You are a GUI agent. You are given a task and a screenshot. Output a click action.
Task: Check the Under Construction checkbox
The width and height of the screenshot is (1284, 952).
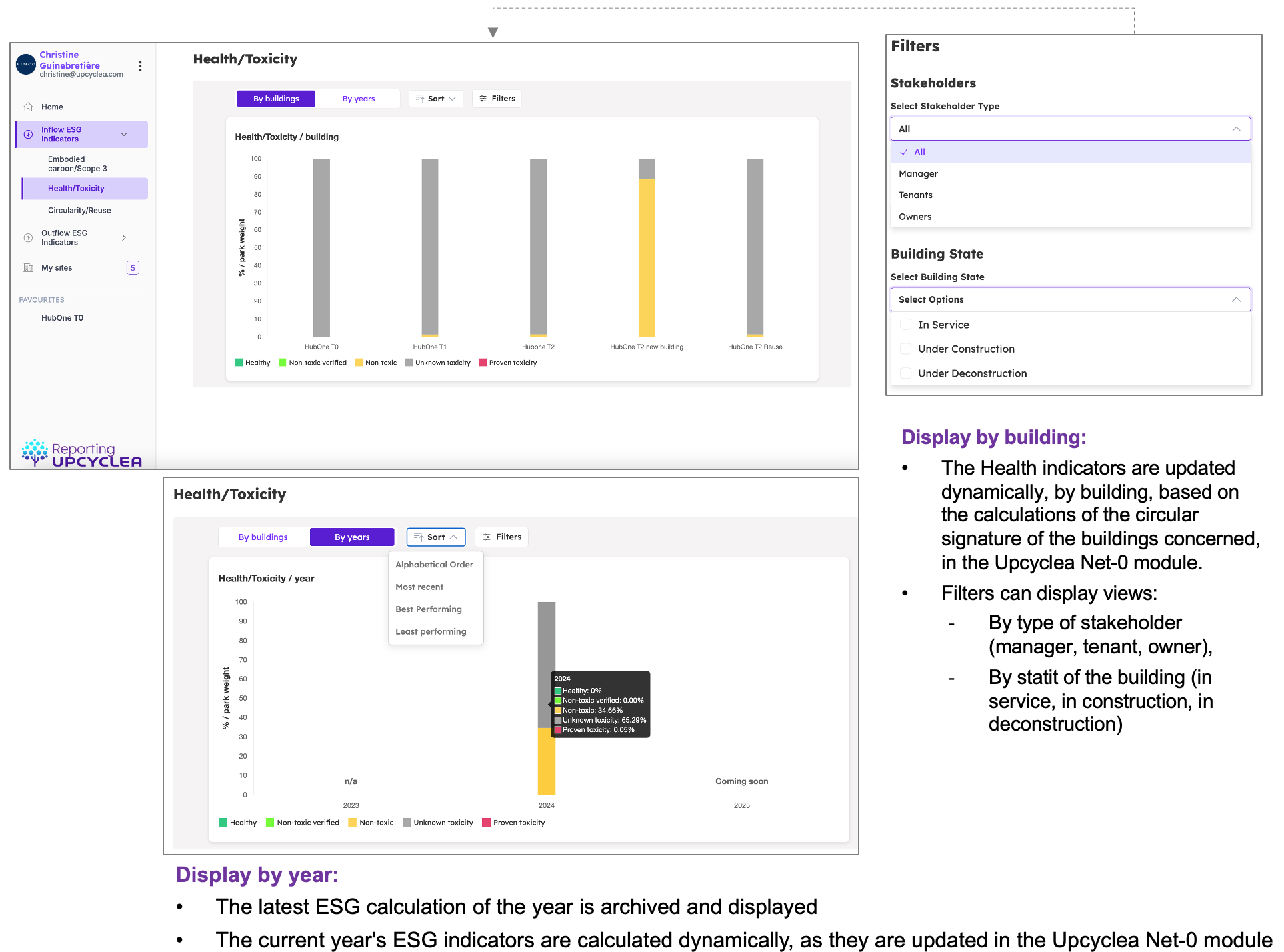click(905, 349)
